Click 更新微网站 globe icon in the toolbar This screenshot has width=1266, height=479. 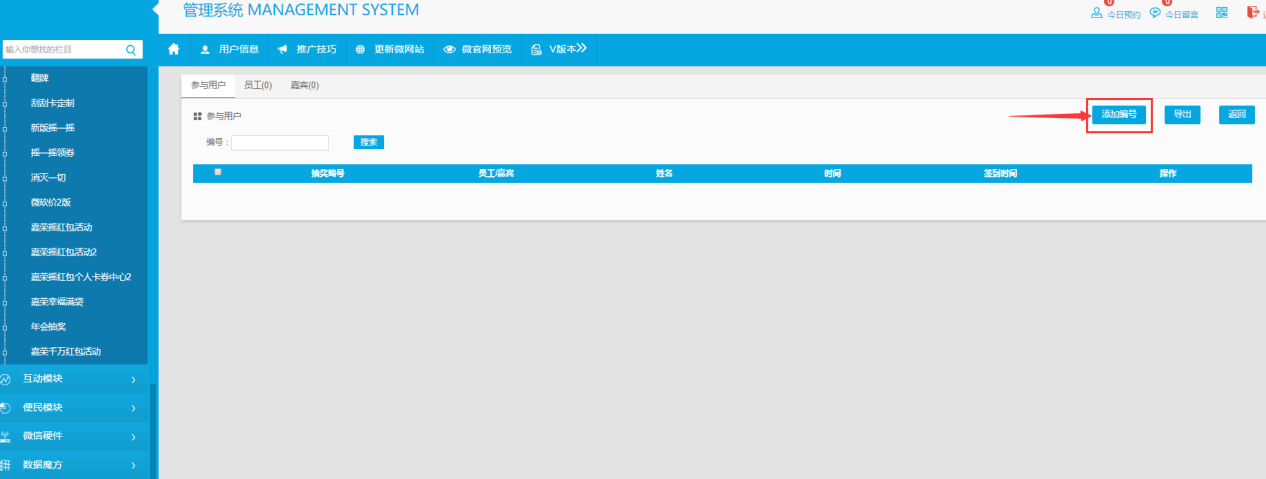(x=360, y=49)
